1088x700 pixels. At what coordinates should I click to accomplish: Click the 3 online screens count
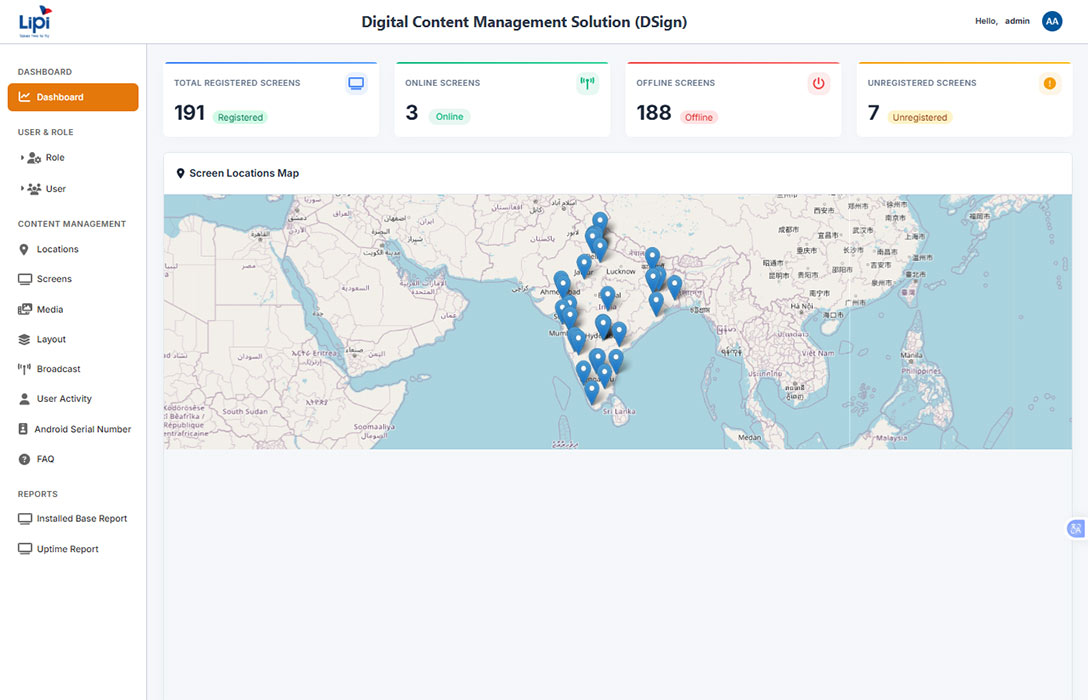(411, 112)
